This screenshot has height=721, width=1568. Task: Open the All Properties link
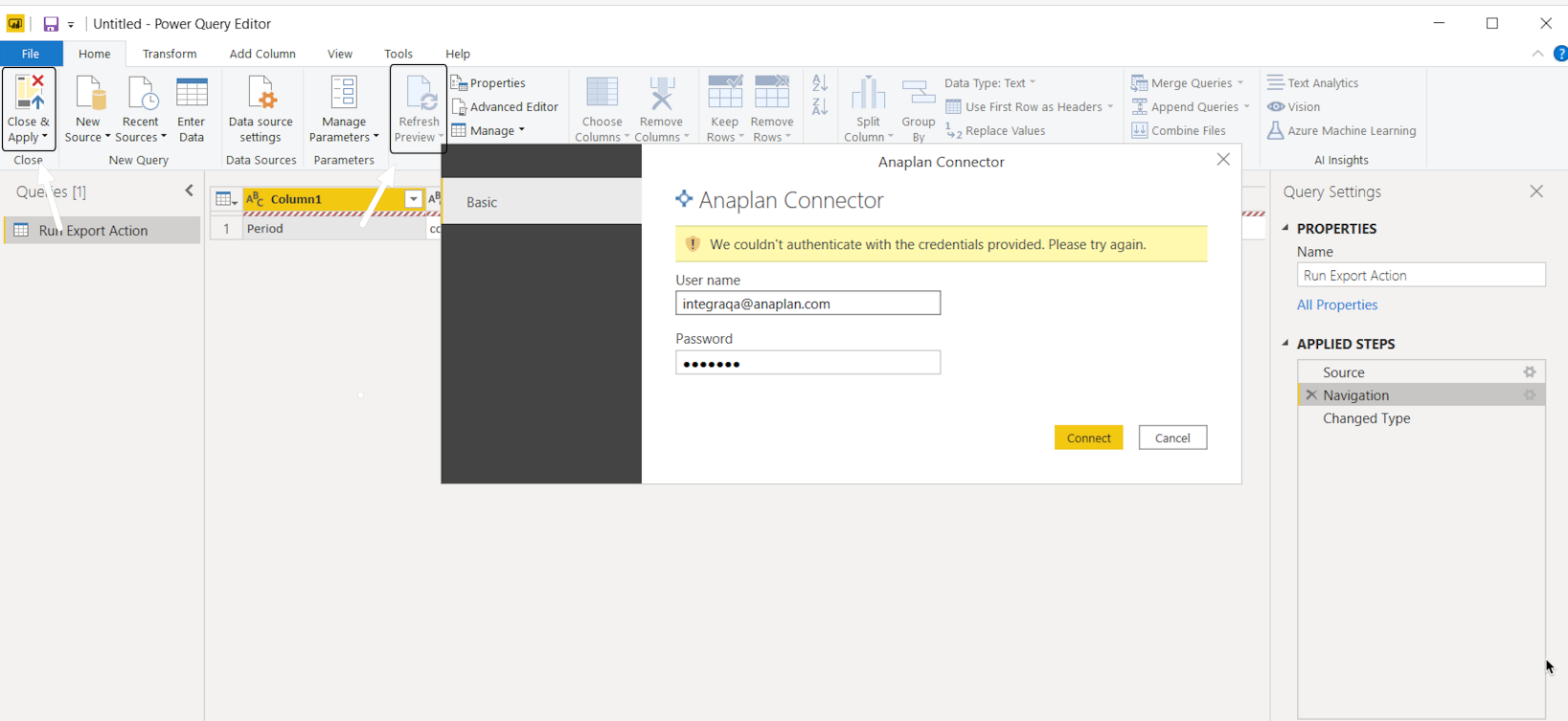tap(1336, 304)
